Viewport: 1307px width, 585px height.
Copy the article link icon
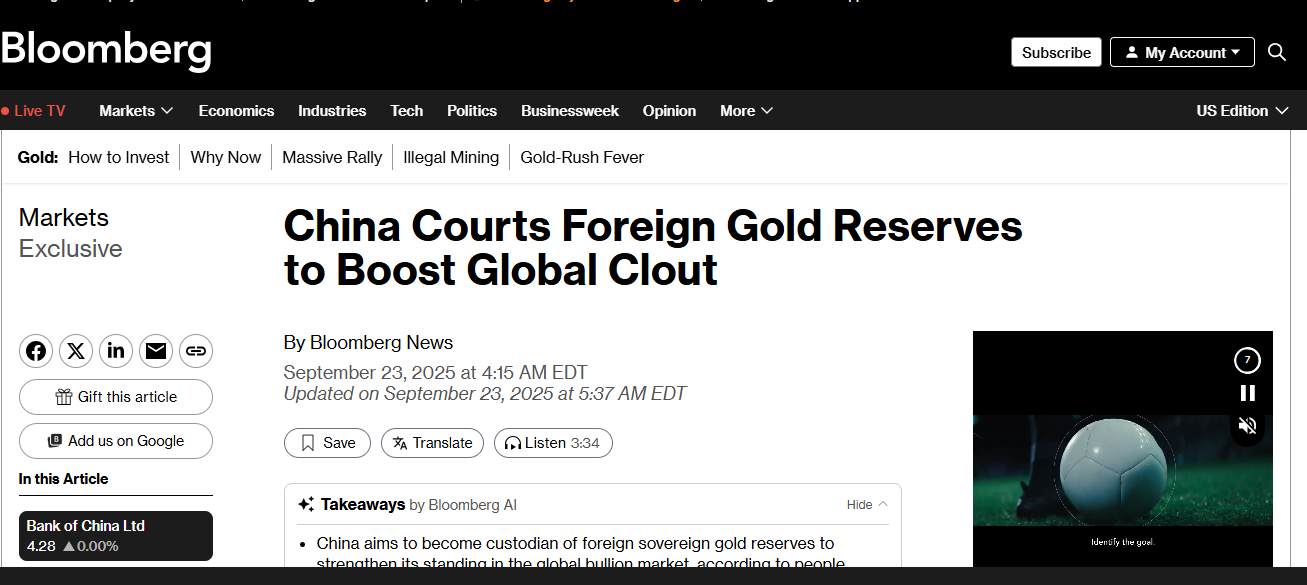196,351
